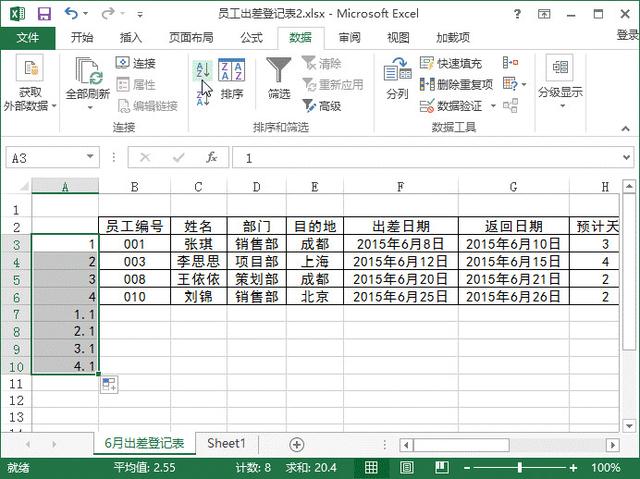The image size is (640, 479).
Task: Expand Refresh All dropdown arrow
Action: coord(90,108)
